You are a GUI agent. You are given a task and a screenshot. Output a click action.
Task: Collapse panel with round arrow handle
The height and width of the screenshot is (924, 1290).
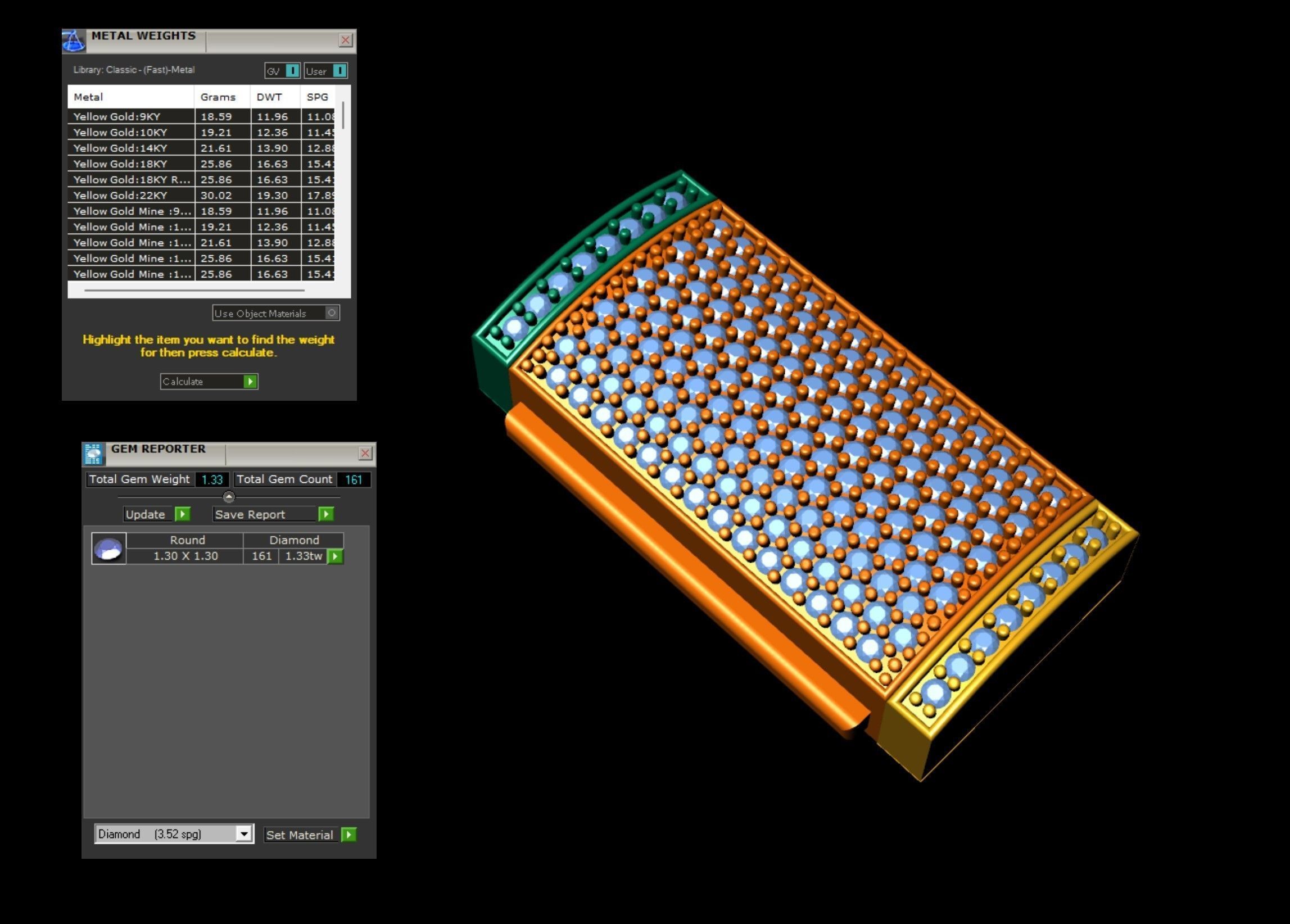click(x=229, y=496)
